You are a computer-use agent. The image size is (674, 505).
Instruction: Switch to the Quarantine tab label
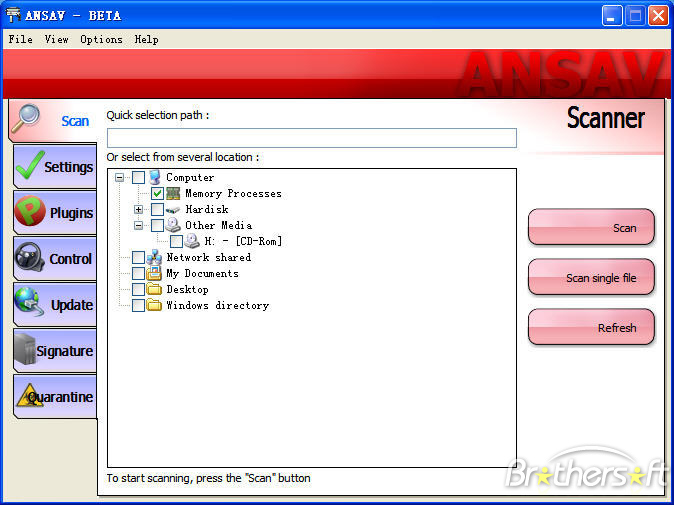61,397
